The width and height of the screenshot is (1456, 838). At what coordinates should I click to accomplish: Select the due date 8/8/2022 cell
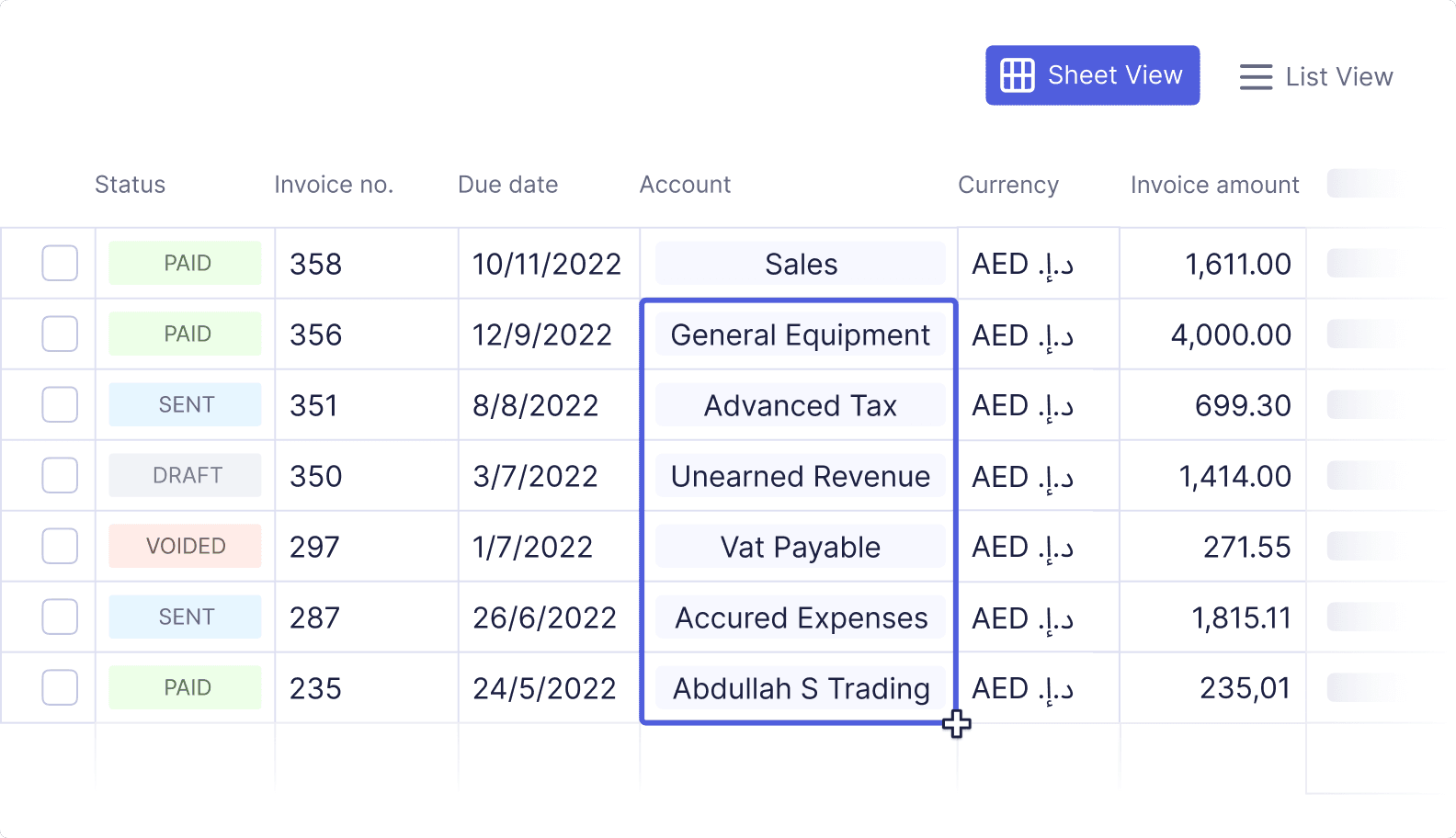pos(536,404)
